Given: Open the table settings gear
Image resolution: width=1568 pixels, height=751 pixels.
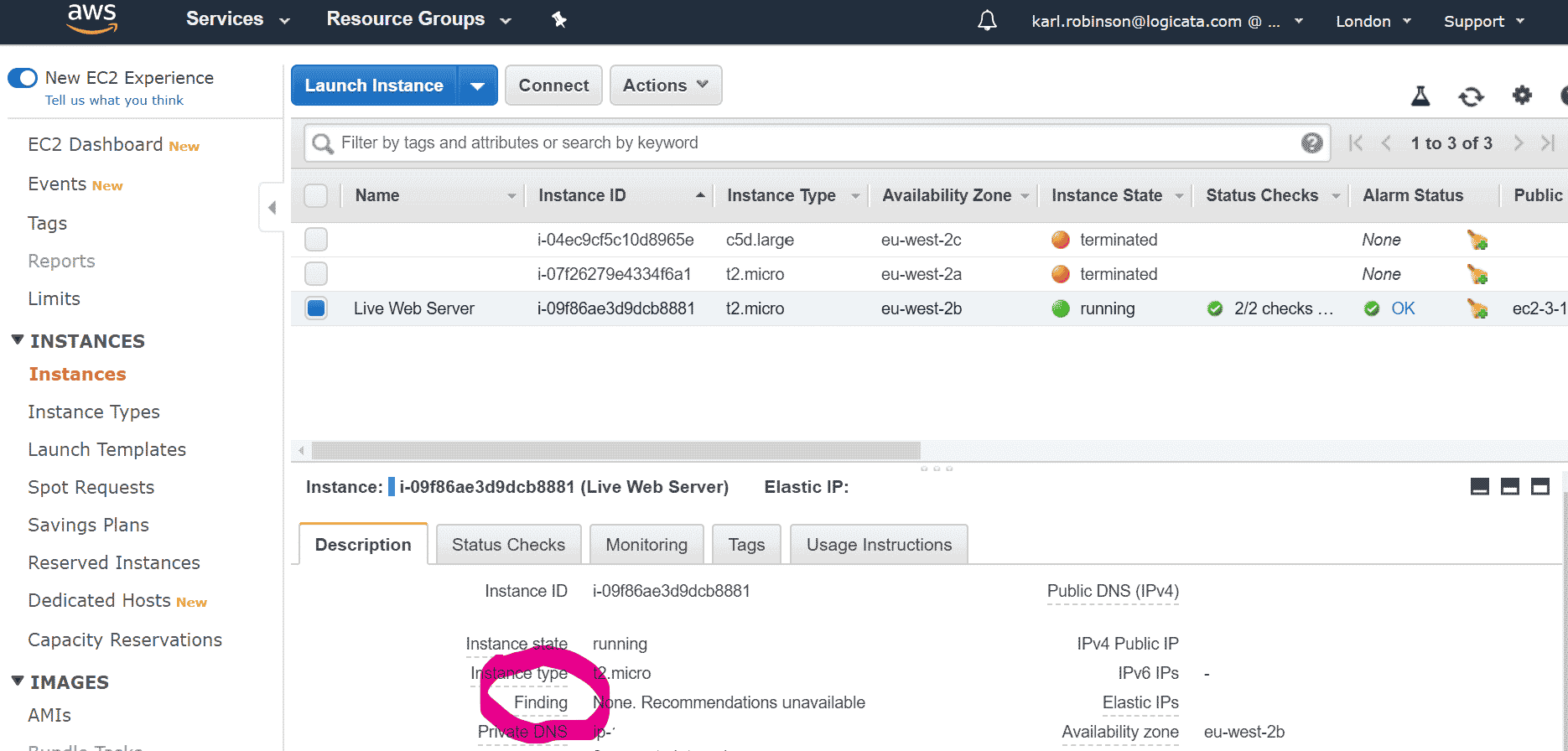Looking at the screenshot, I should pyautogui.click(x=1522, y=96).
